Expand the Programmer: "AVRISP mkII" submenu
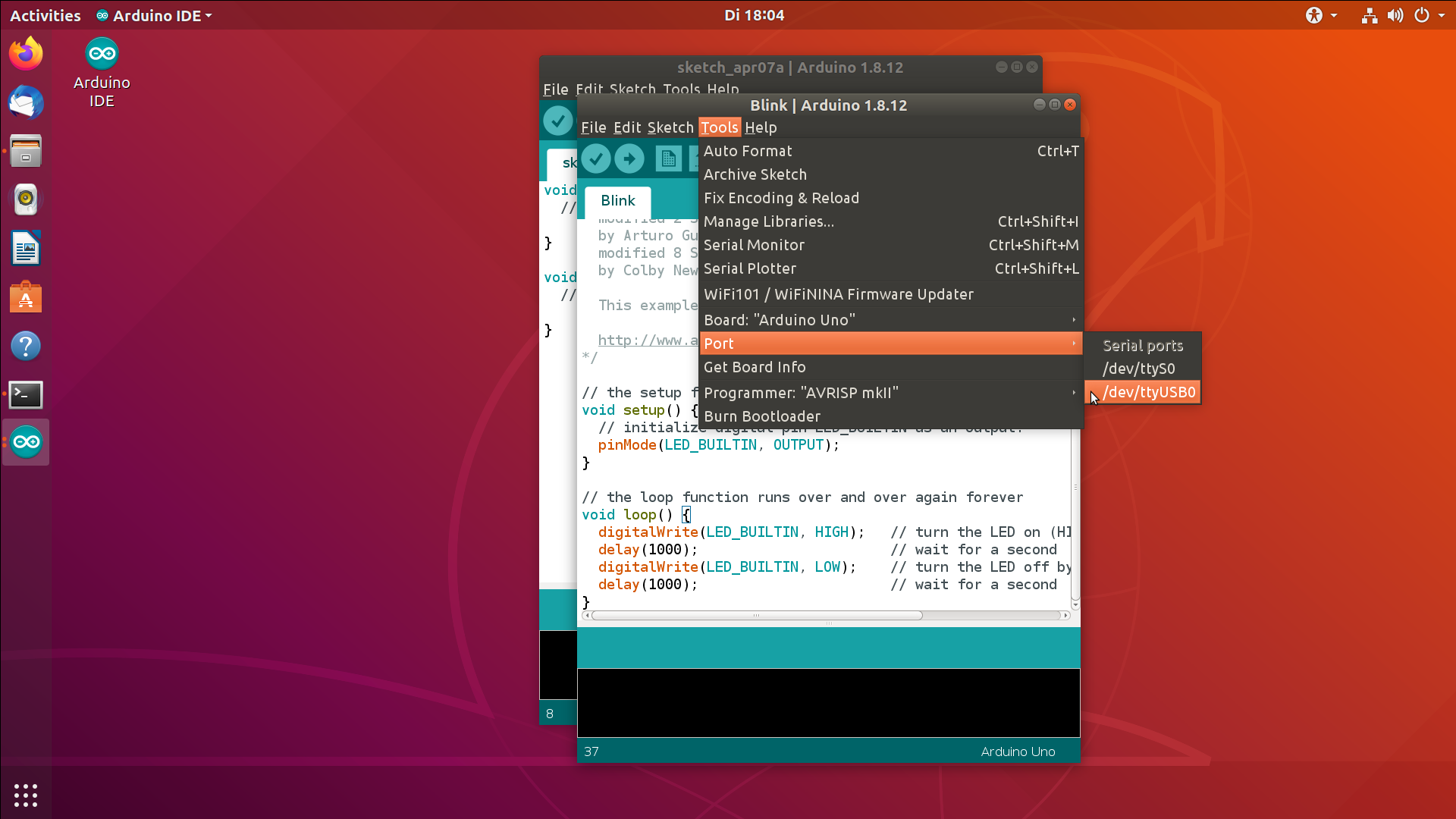Screen dimensions: 1456x819 pos(890,393)
